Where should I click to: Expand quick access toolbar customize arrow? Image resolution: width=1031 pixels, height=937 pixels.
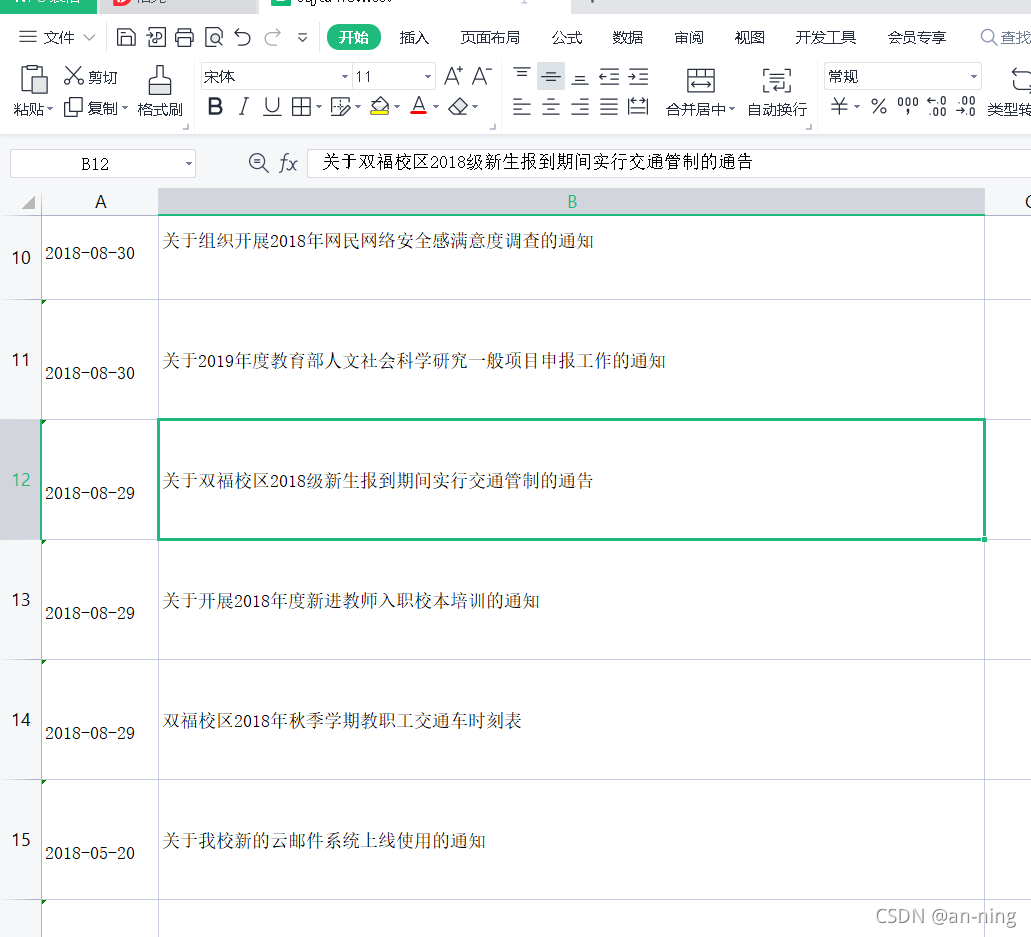tap(302, 37)
